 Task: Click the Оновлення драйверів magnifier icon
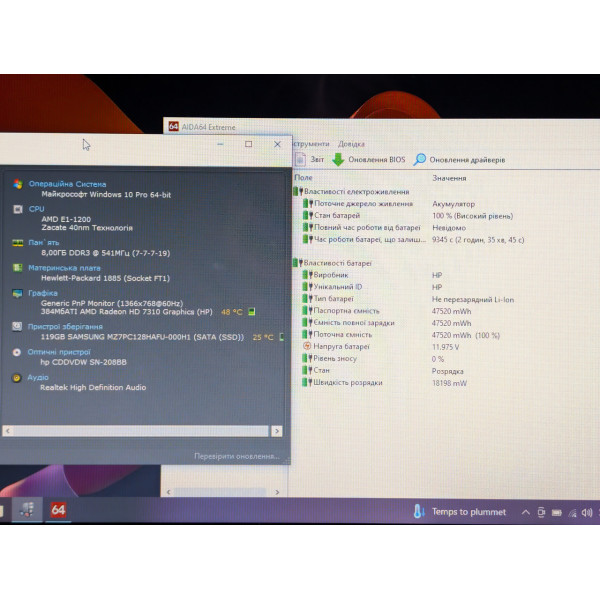click(419, 159)
